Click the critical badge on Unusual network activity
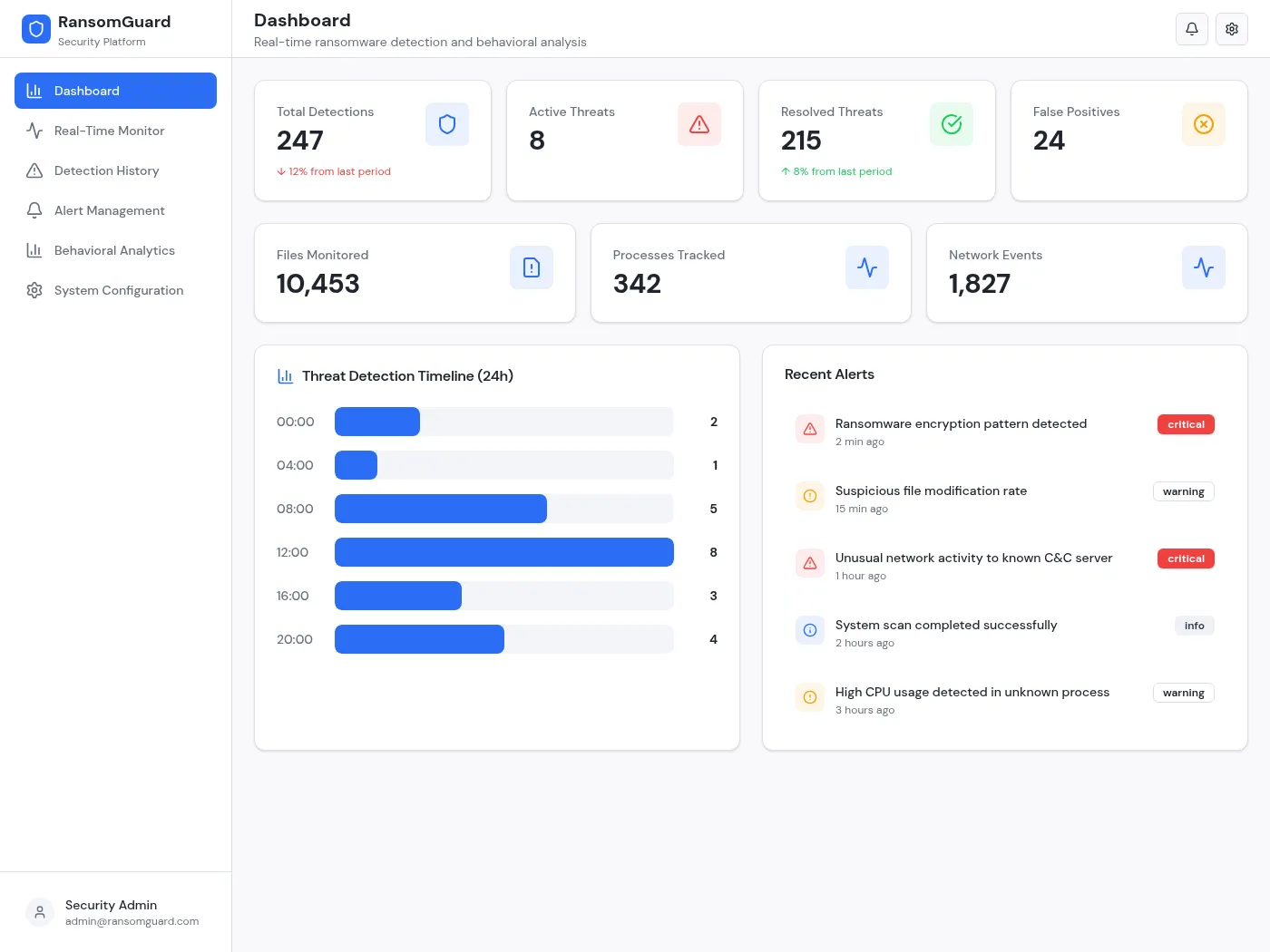This screenshot has height=952, width=1270. pyautogui.click(x=1186, y=559)
